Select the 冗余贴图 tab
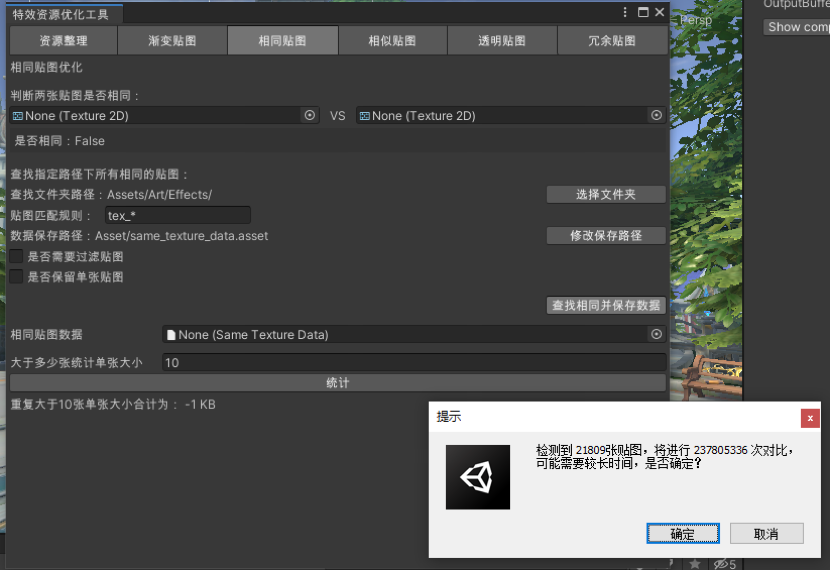Image resolution: width=830 pixels, height=570 pixels. [612, 41]
